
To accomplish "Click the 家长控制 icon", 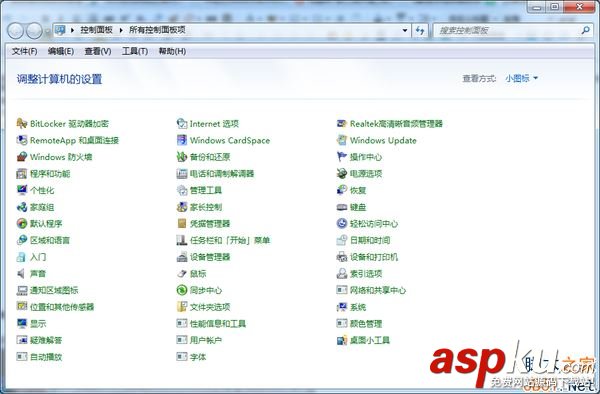I will coord(182,207).
